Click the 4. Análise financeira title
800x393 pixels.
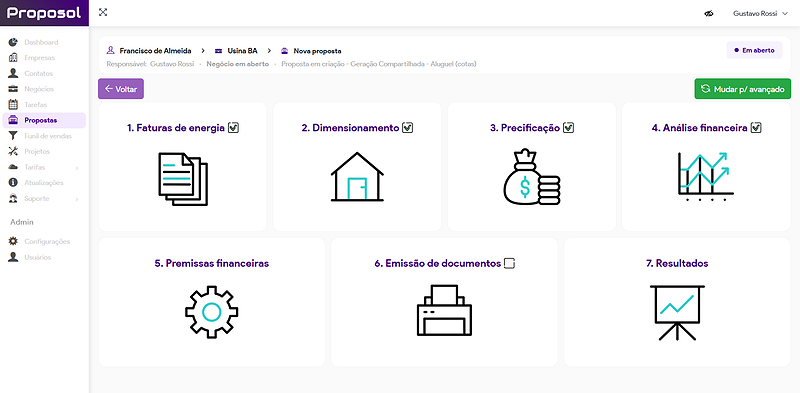(x=699, y=128)
